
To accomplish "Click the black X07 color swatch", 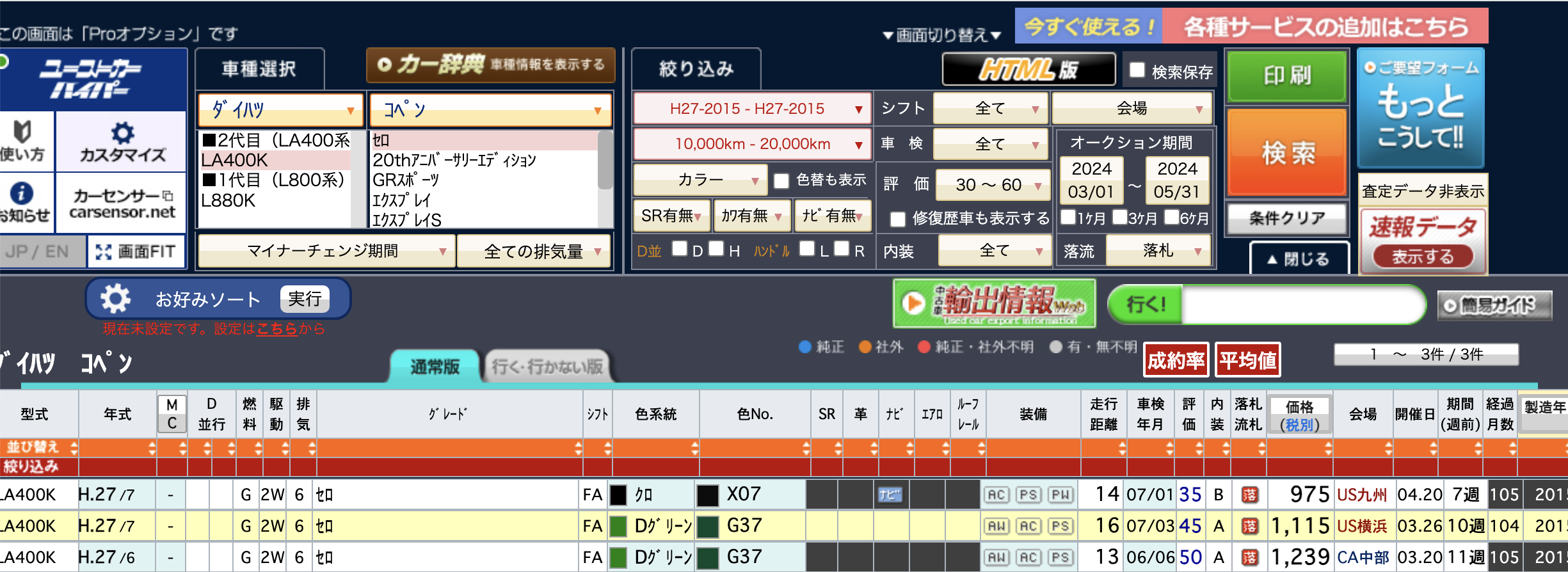I will point(707,495).
